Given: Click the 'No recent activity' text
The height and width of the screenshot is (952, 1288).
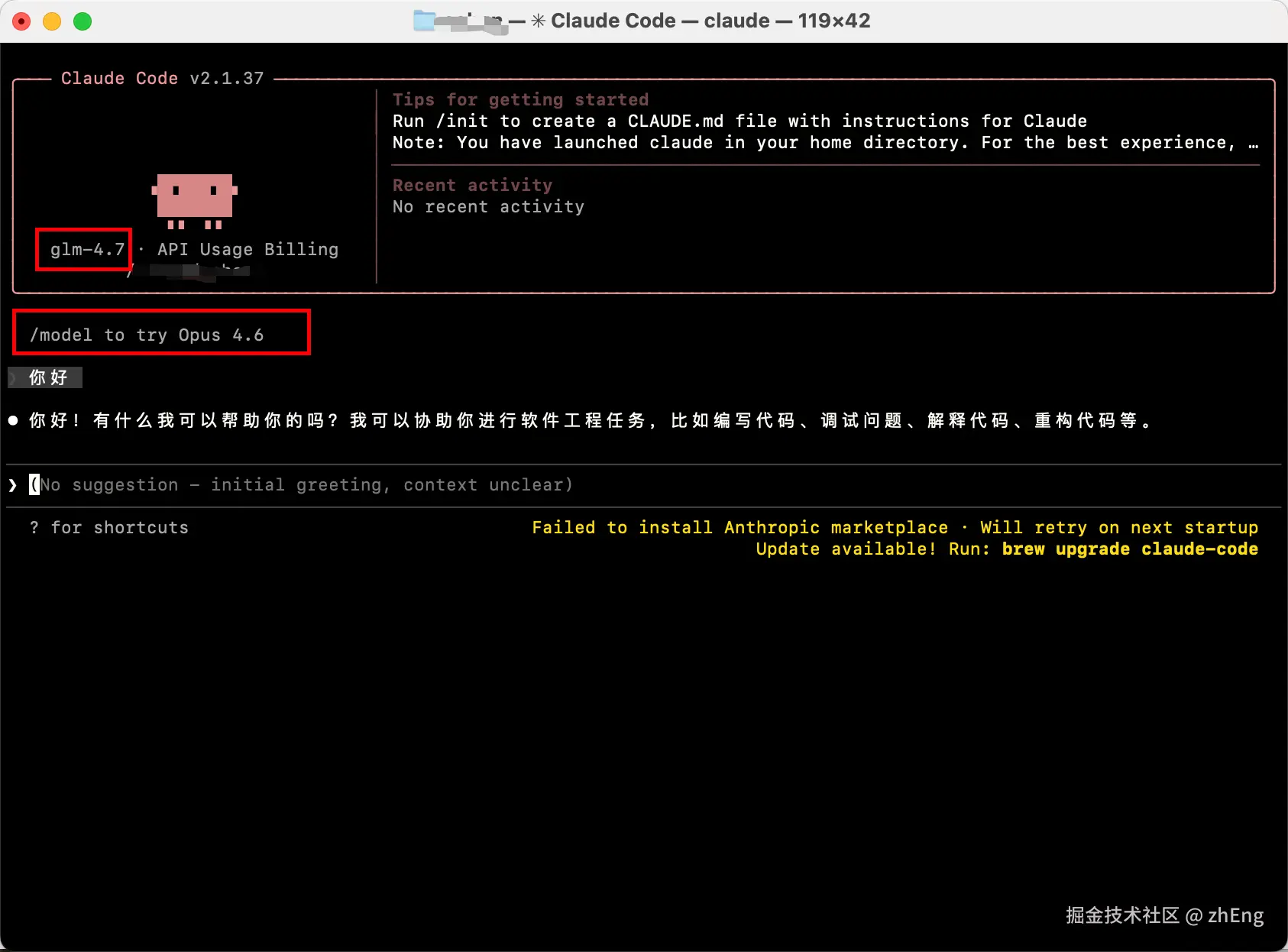Looking at the screenshot, I should point(488,206).
